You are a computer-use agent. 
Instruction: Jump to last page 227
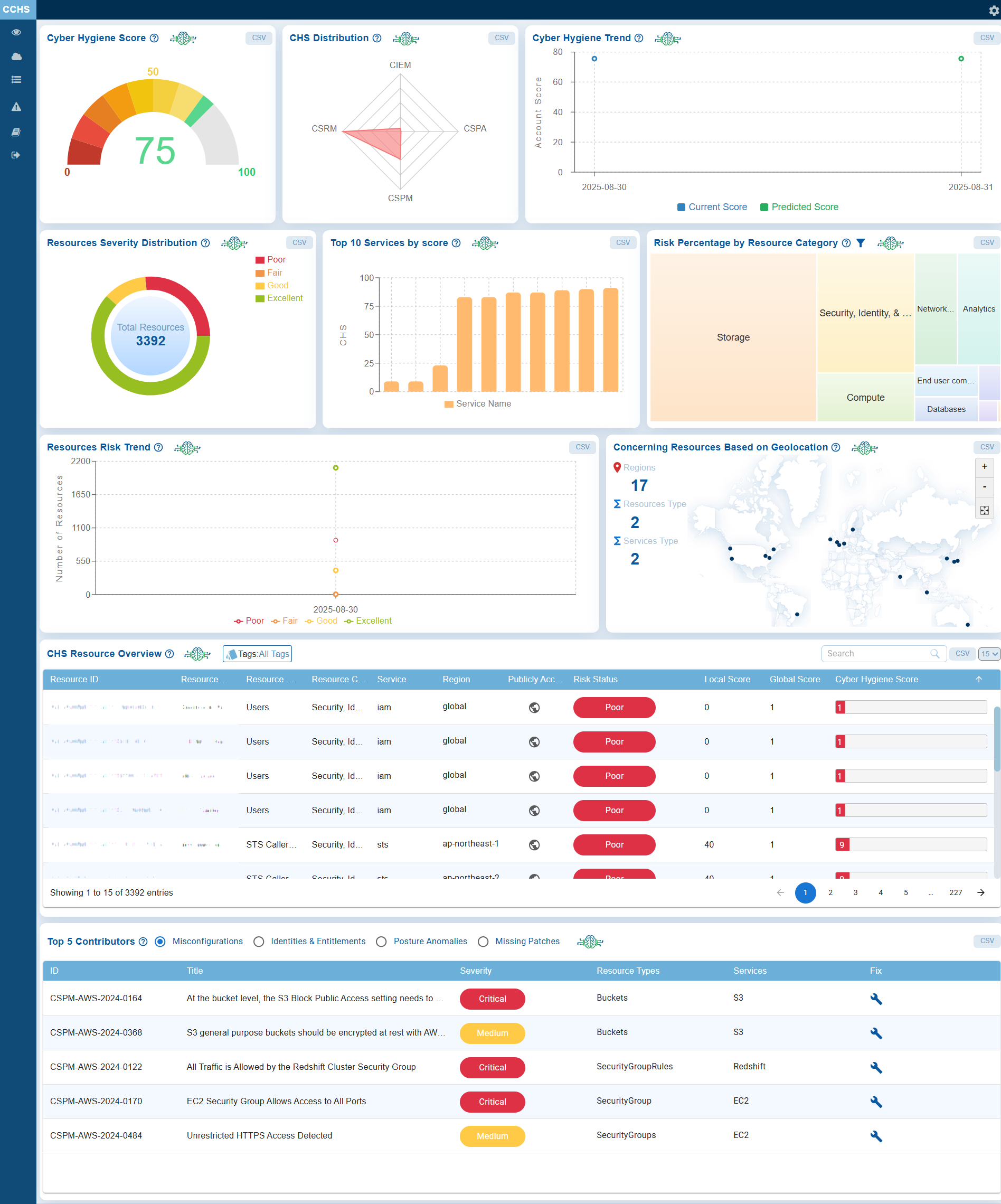point(956,892)
